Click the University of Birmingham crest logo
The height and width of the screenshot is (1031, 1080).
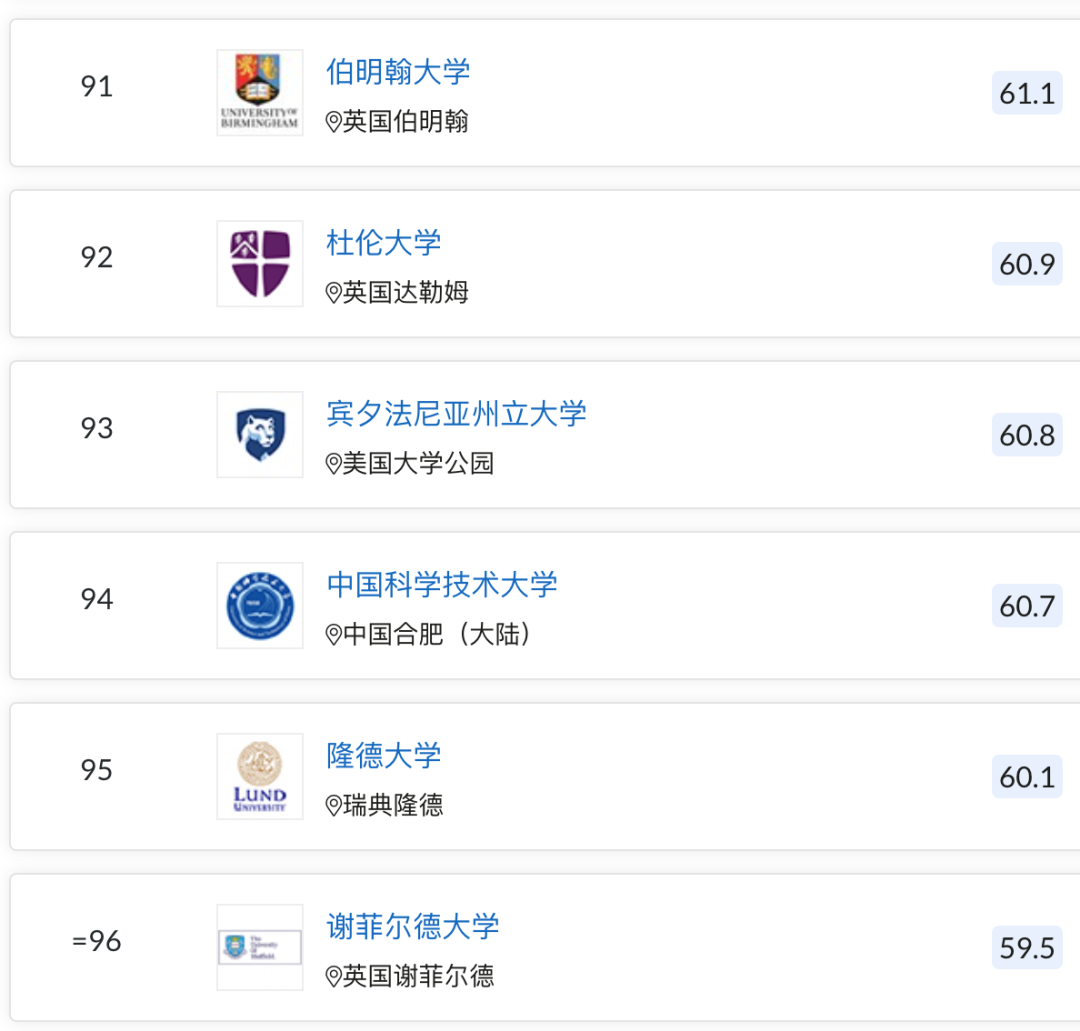(x=260, y=93)
